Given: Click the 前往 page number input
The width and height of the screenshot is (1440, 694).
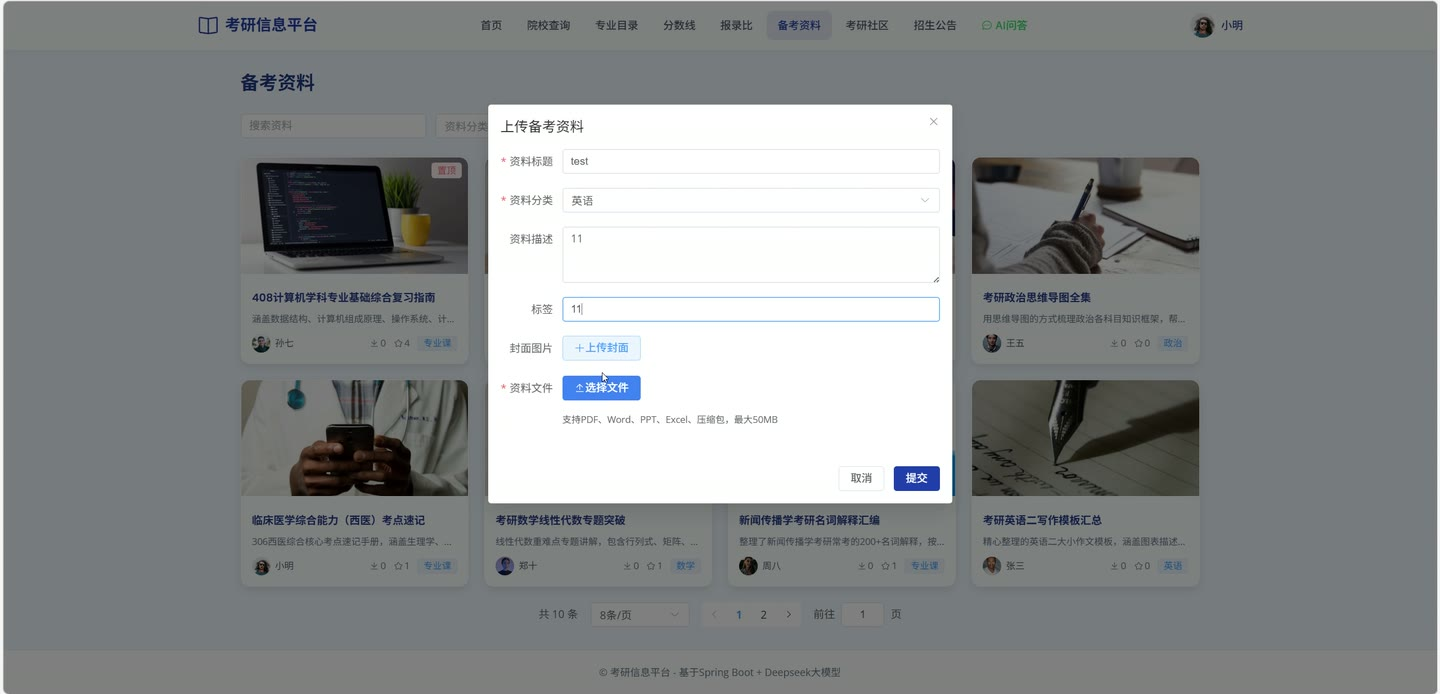Looking at the screenshot, I should click(x=862, y=614).
